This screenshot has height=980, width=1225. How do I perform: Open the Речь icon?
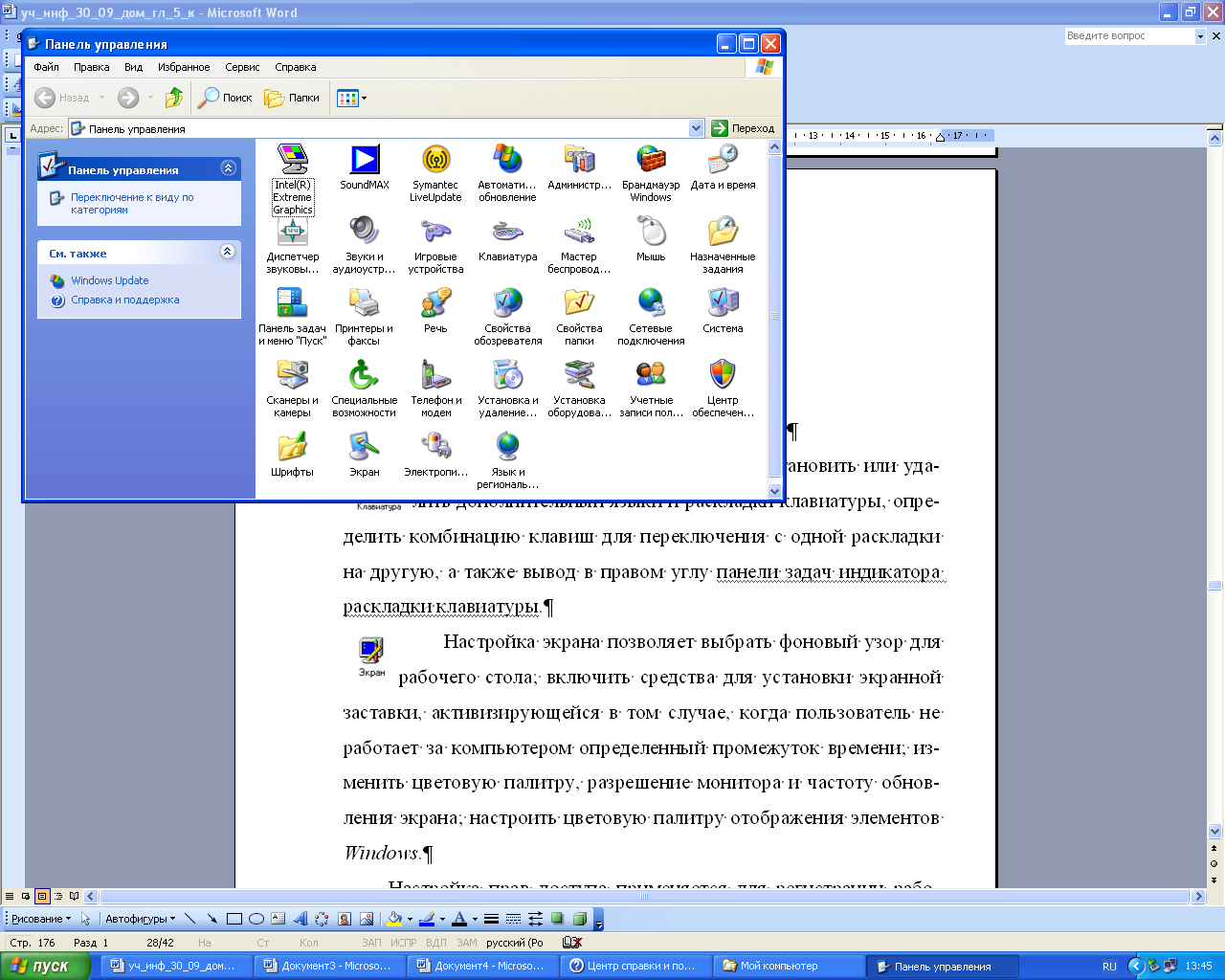435,303
